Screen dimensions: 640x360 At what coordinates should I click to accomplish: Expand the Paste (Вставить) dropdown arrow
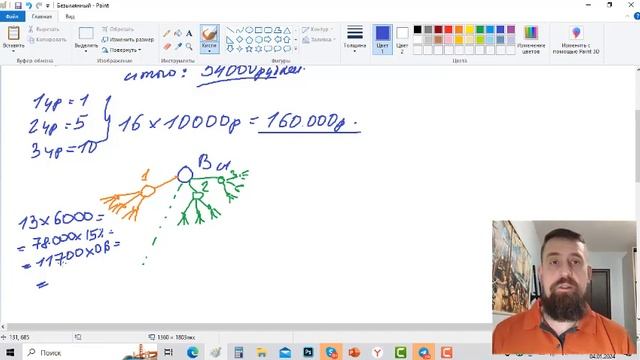pyautogui.click(x=13, y=51)
